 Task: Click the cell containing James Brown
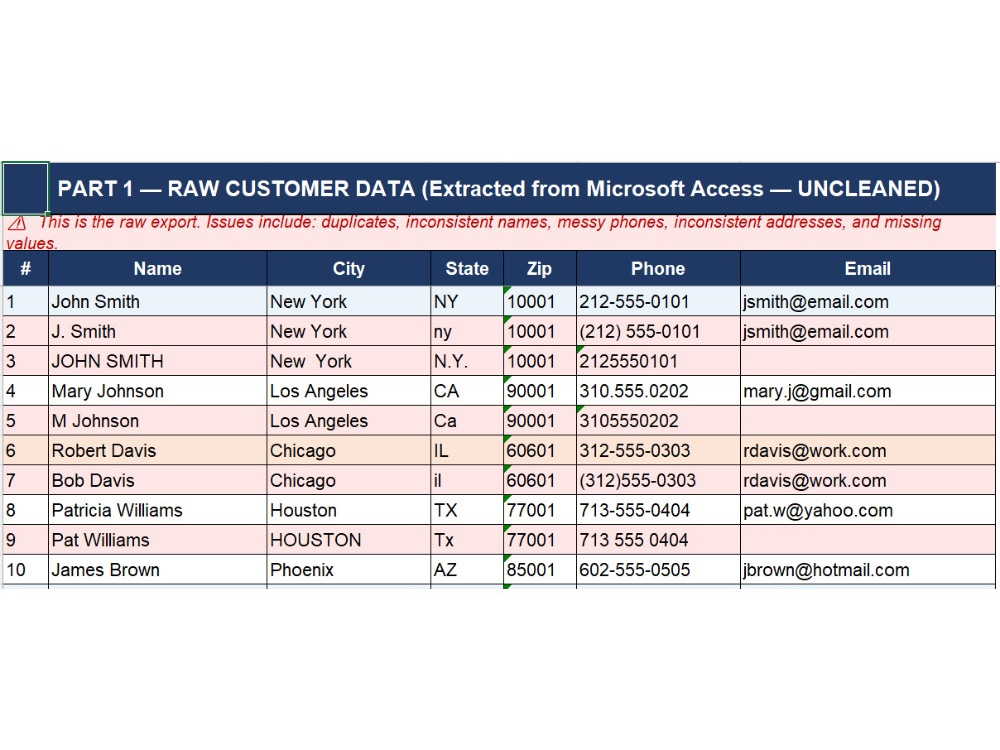pos(158,570)
